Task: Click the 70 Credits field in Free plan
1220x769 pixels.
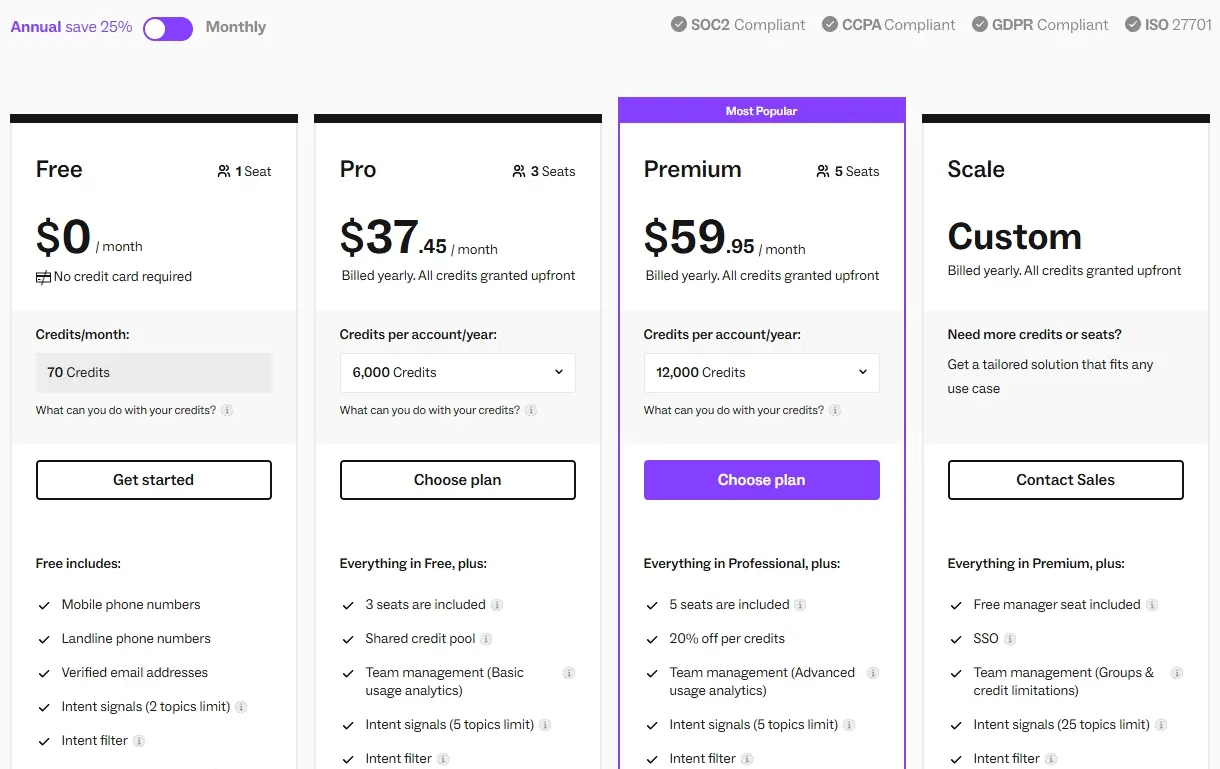Action: point(153,372)
